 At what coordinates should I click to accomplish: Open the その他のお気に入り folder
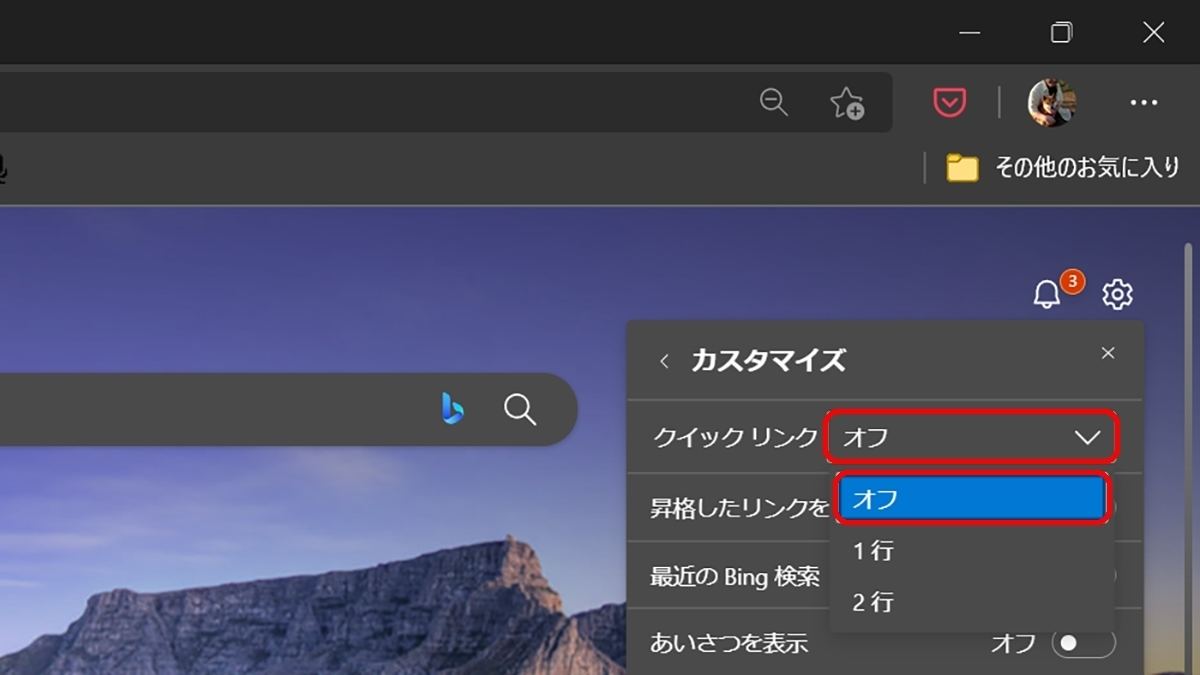tap(1063, 167)
